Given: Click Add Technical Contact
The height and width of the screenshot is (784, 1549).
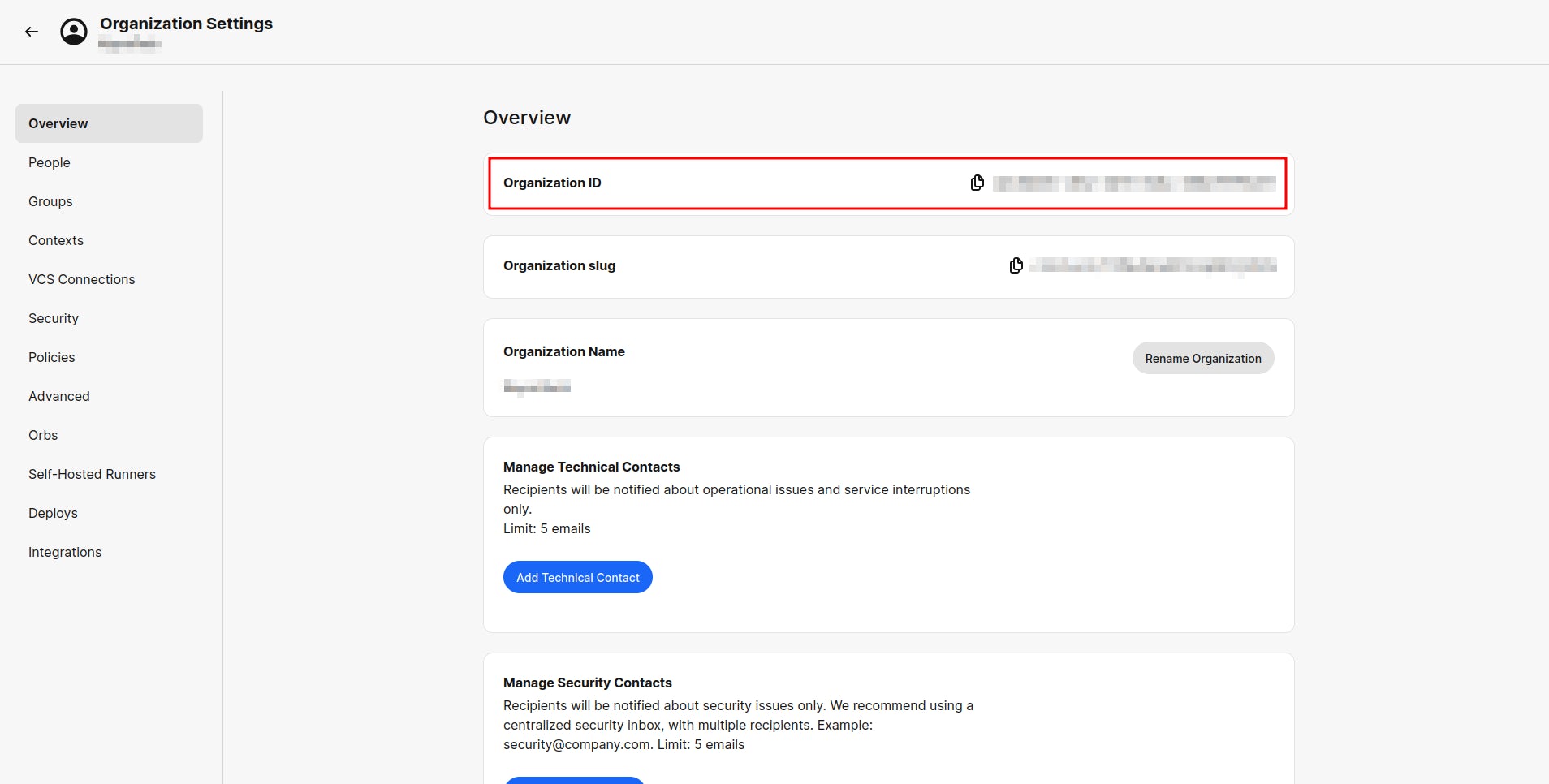Looking at the screenshot, I should click(x=577, y=577).
